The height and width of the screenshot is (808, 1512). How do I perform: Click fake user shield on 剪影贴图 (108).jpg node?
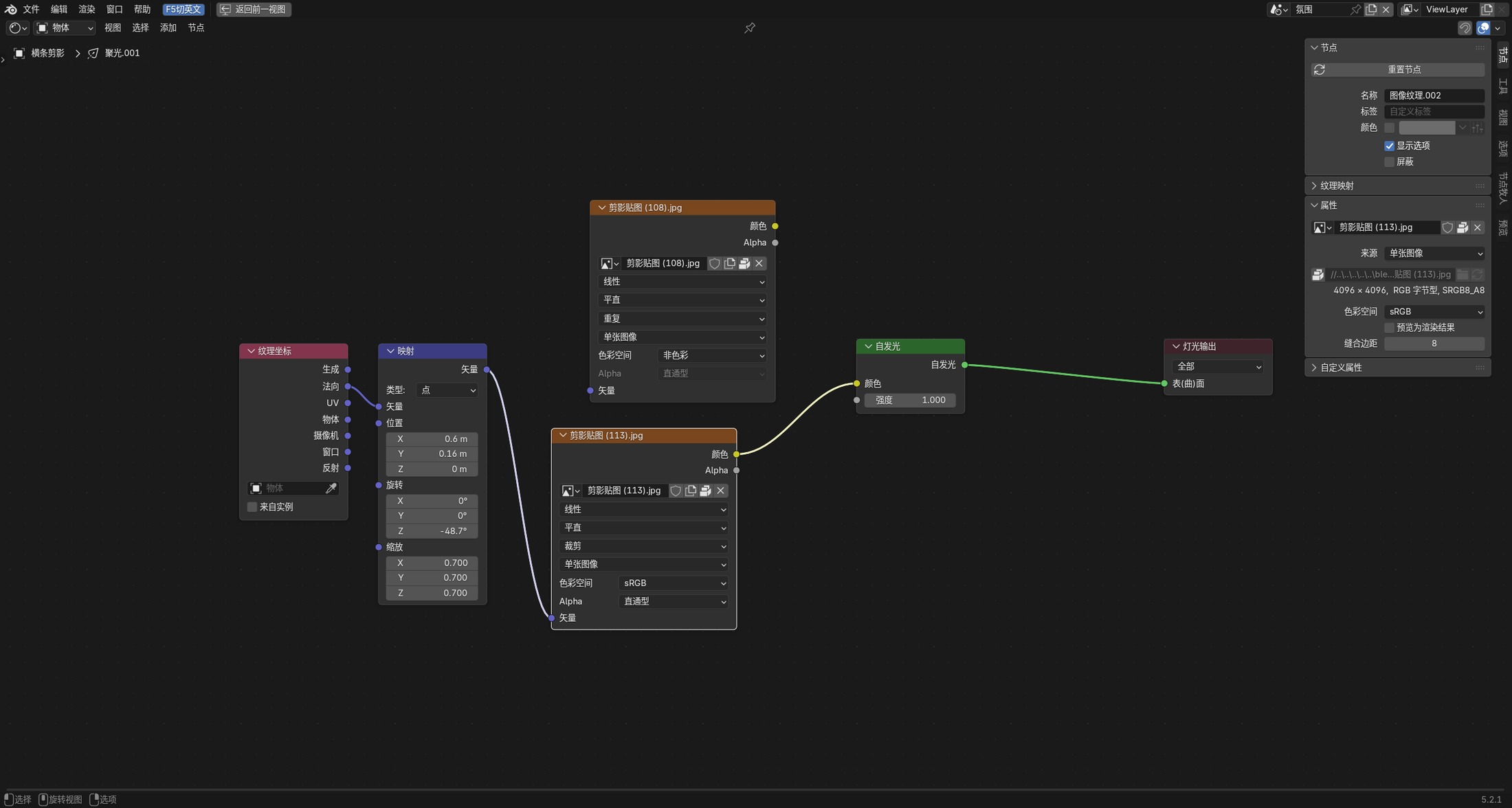click(x=715, y=263)
